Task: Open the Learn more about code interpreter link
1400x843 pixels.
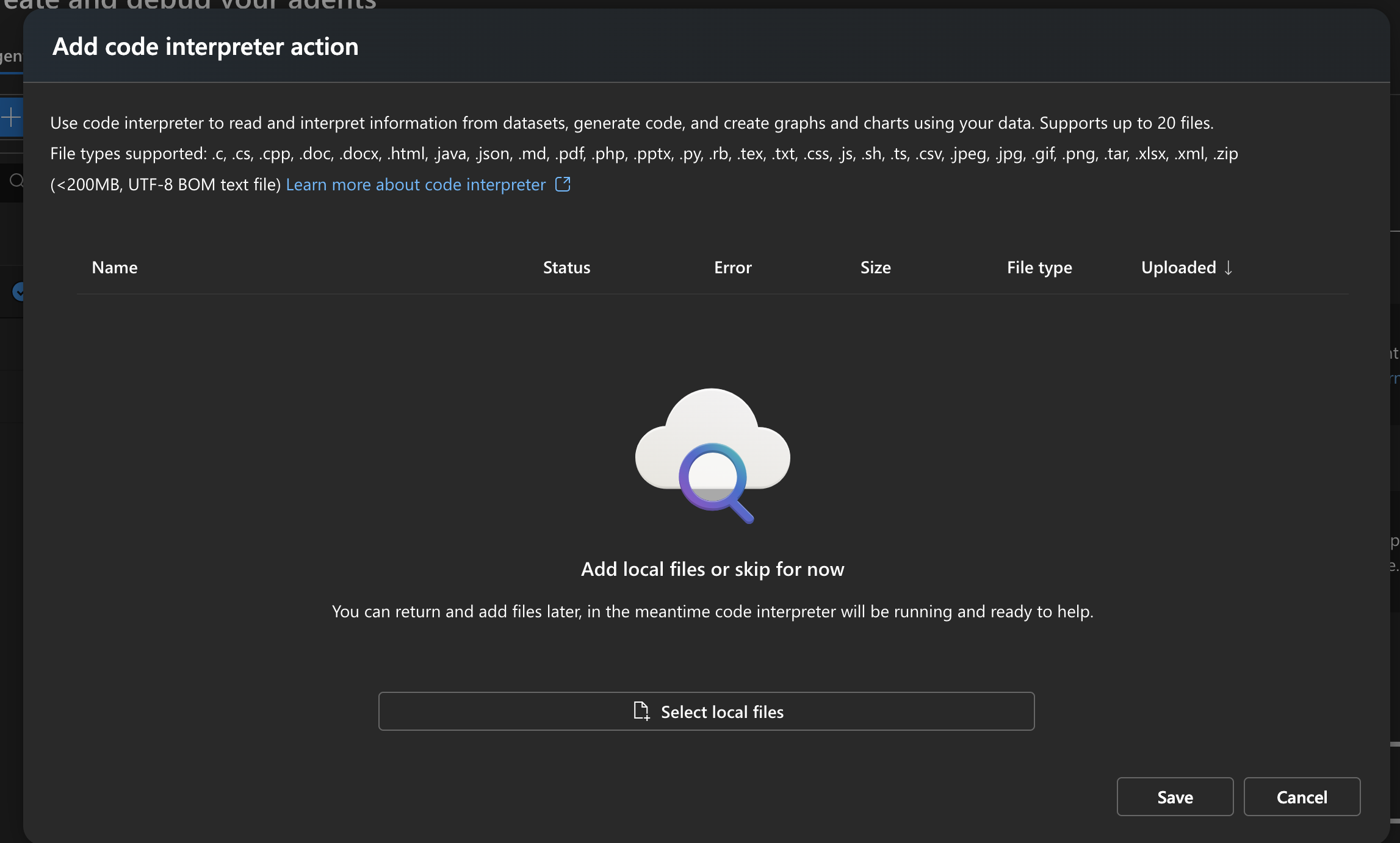Action: tap(416, 184)
